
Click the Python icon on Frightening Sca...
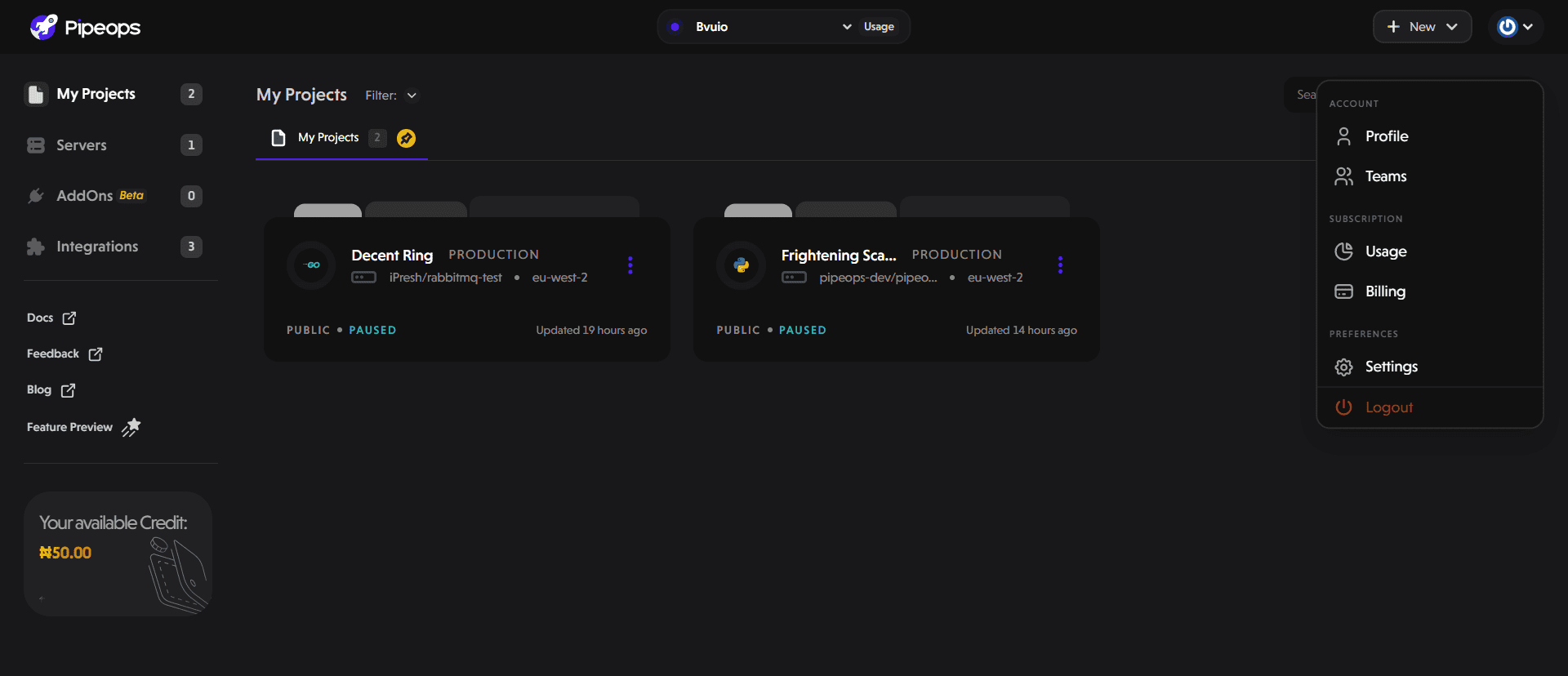741,265
